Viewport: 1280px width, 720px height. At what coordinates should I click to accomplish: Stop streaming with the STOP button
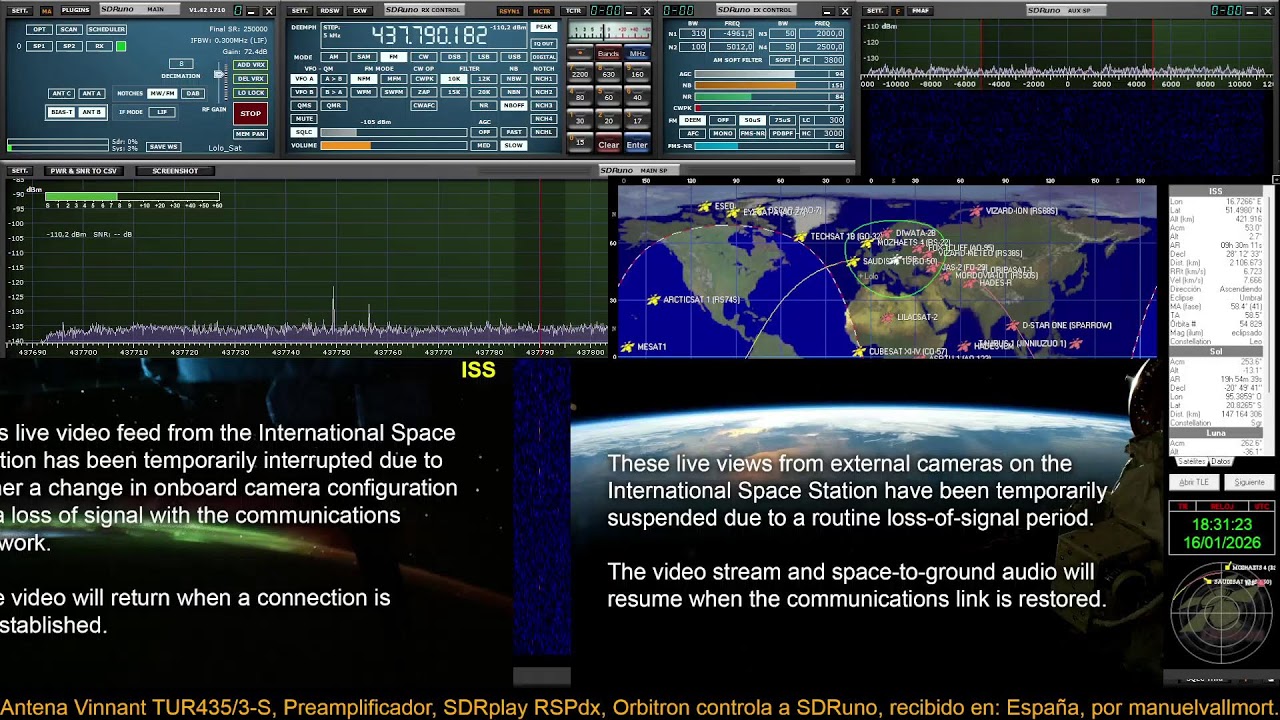pos(250,113)
